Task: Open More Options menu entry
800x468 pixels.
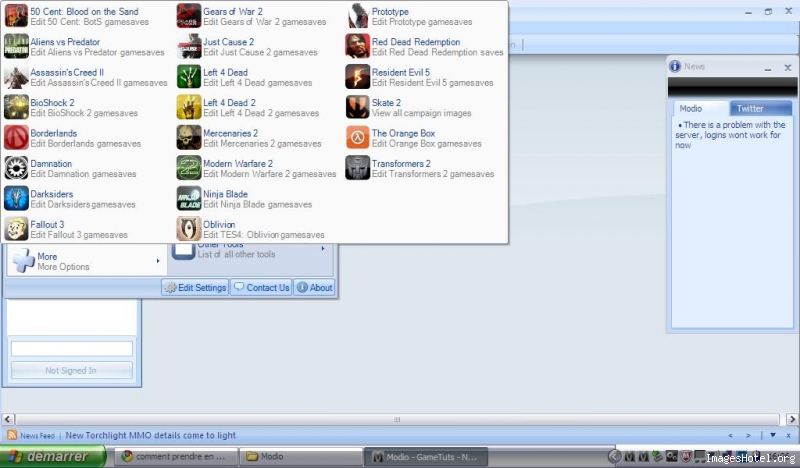Action: [86, 261]
